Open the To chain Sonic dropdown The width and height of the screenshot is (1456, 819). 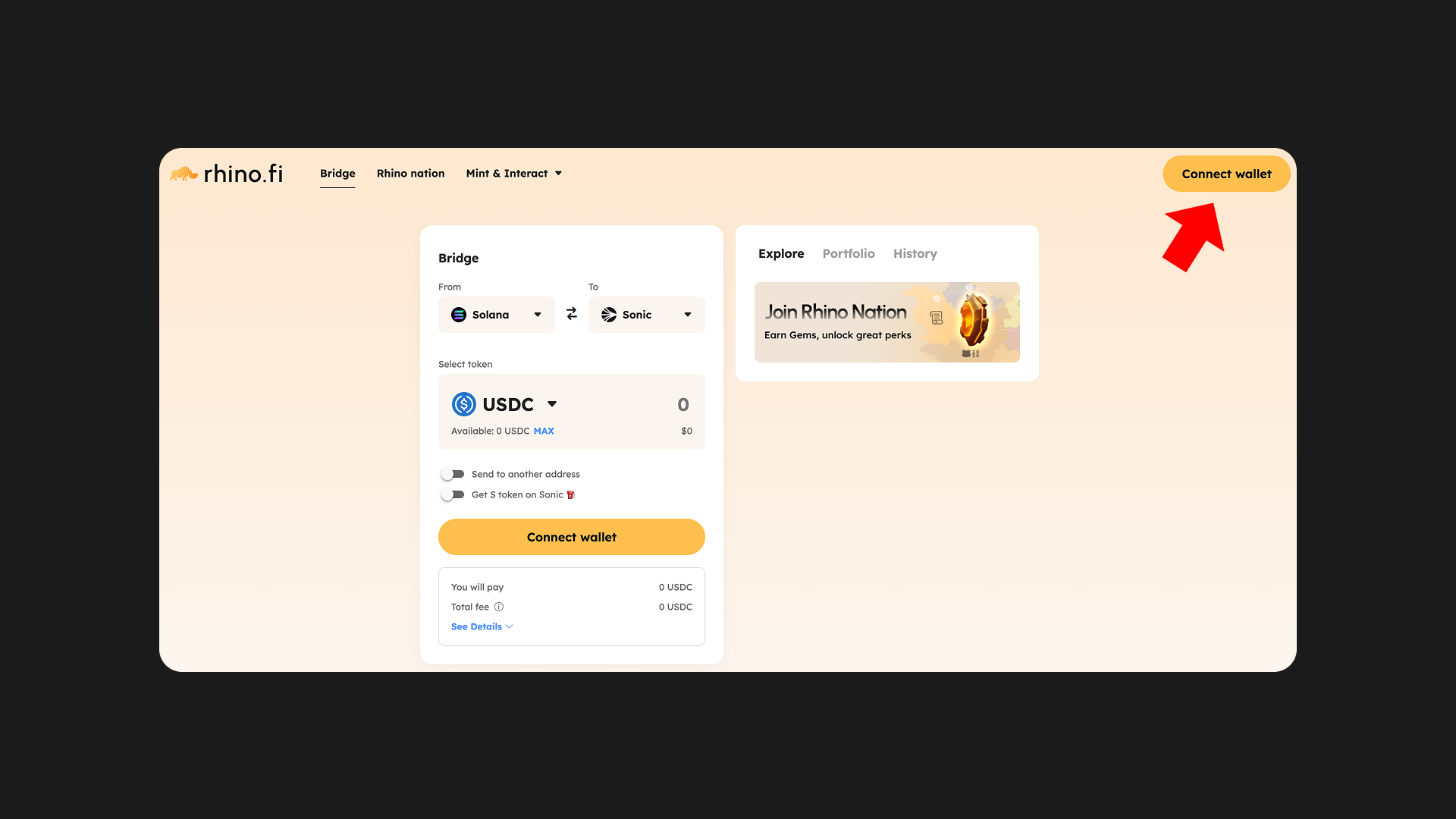click(647, 315)
